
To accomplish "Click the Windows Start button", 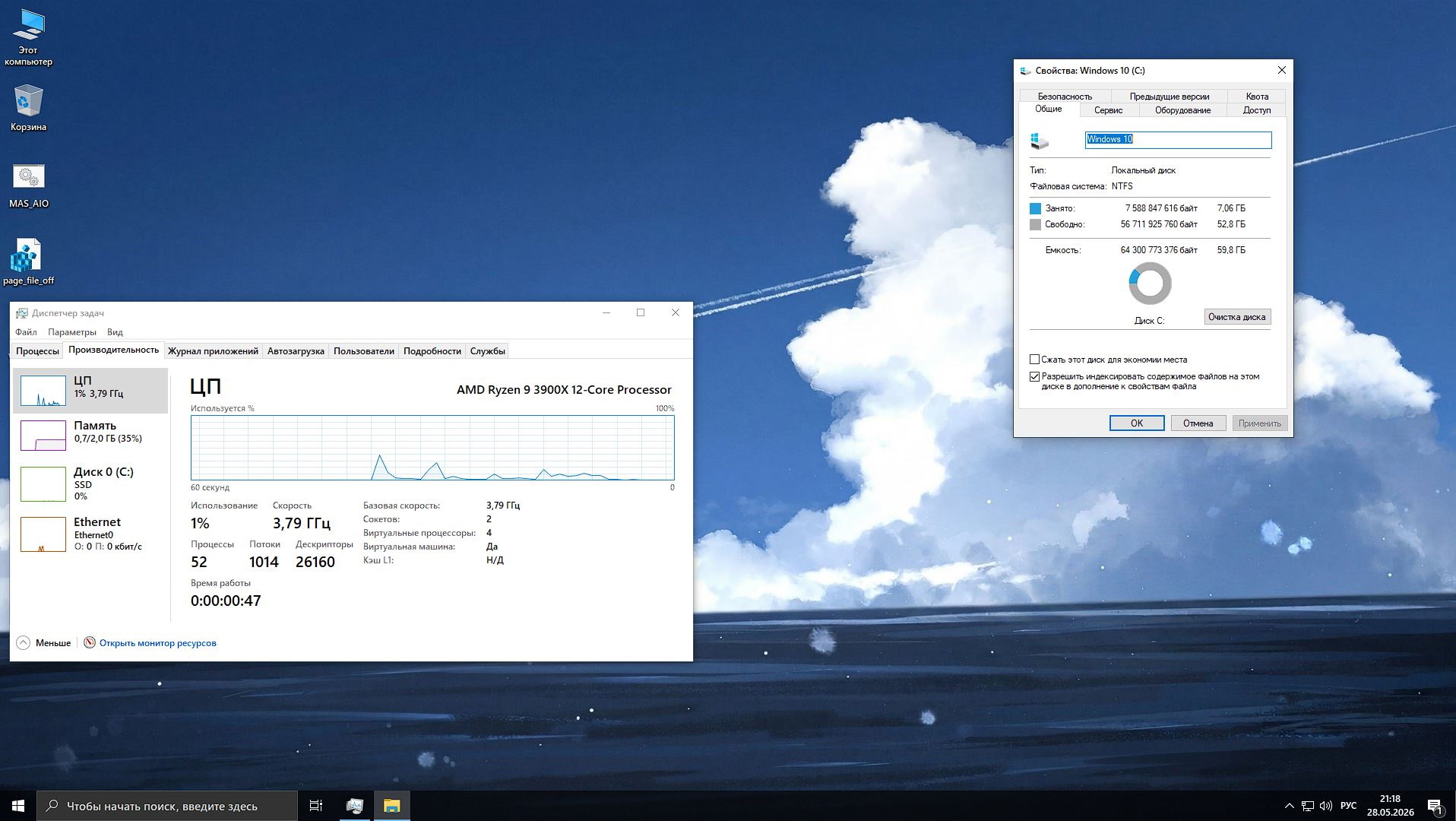I will [x=18, y=806].
